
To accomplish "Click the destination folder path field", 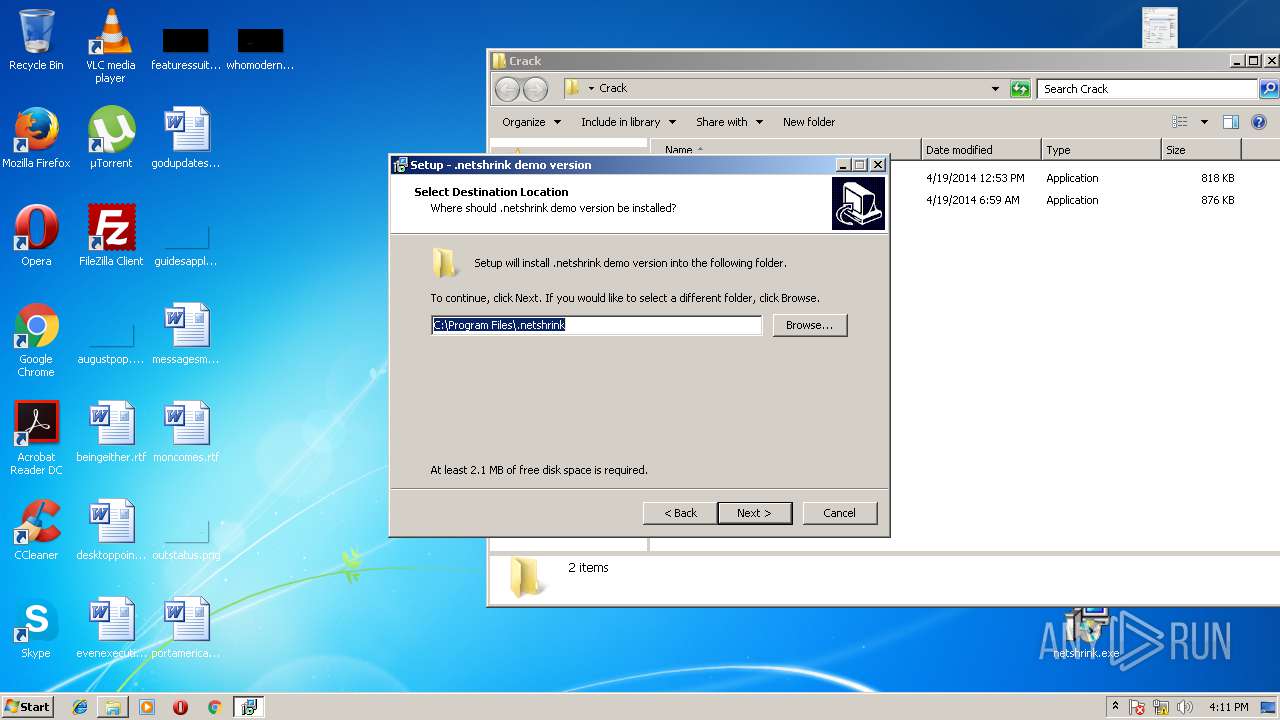I will click(x=596, y=325).
